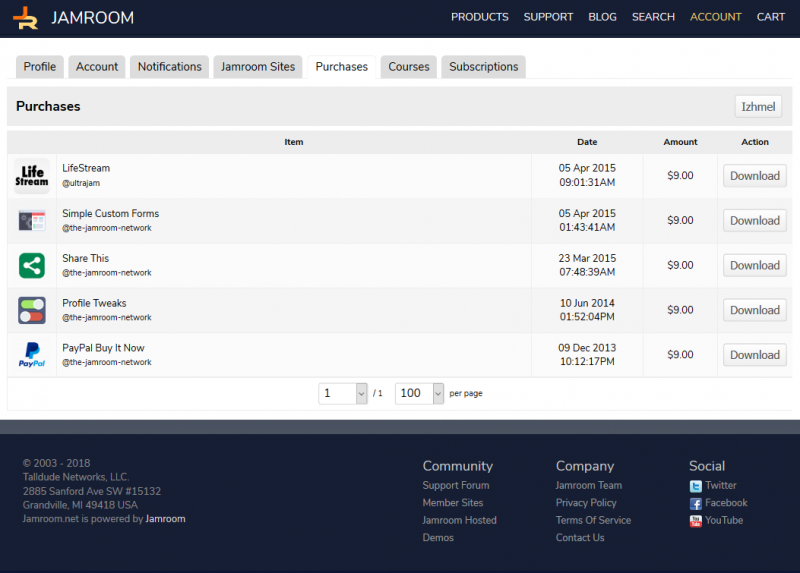
Task: Open the CART menu item
Action: (770, 17)
